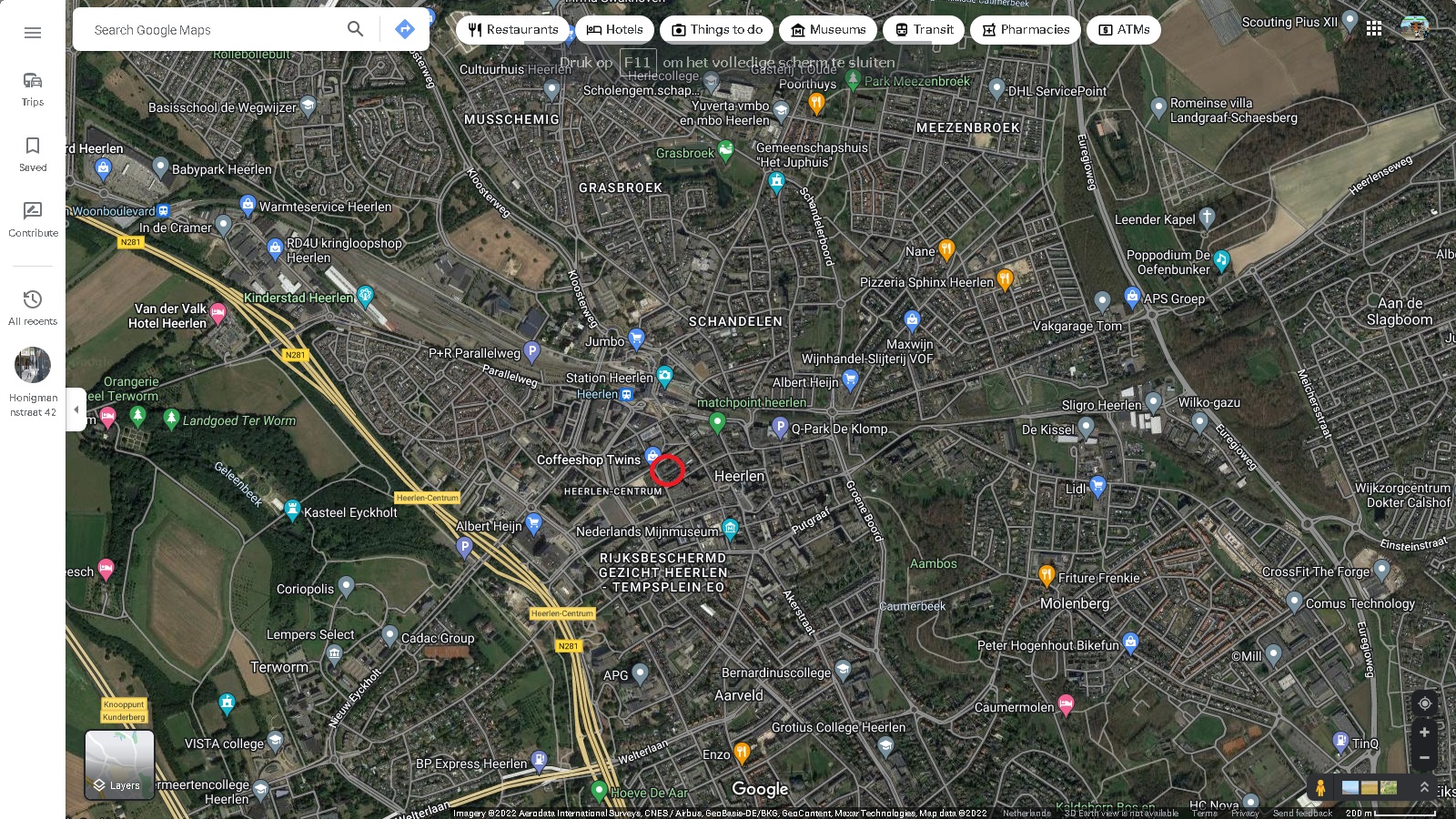Viewport: 1456px width, 819px height.
Task: Open the Send feedback link
Action: (x=1302, y=814)
